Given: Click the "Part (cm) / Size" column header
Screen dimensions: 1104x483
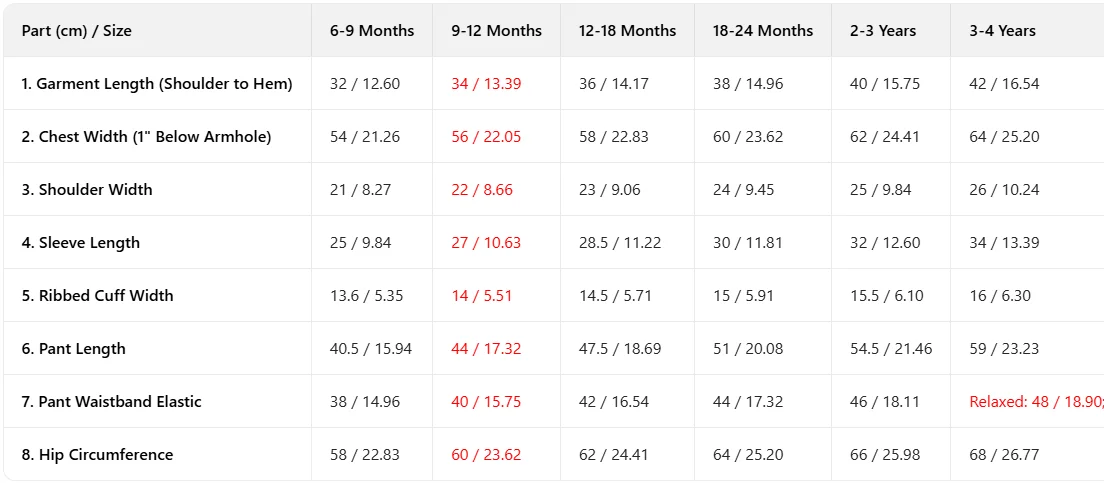Looking at the screenshot, I should [76, 31].
